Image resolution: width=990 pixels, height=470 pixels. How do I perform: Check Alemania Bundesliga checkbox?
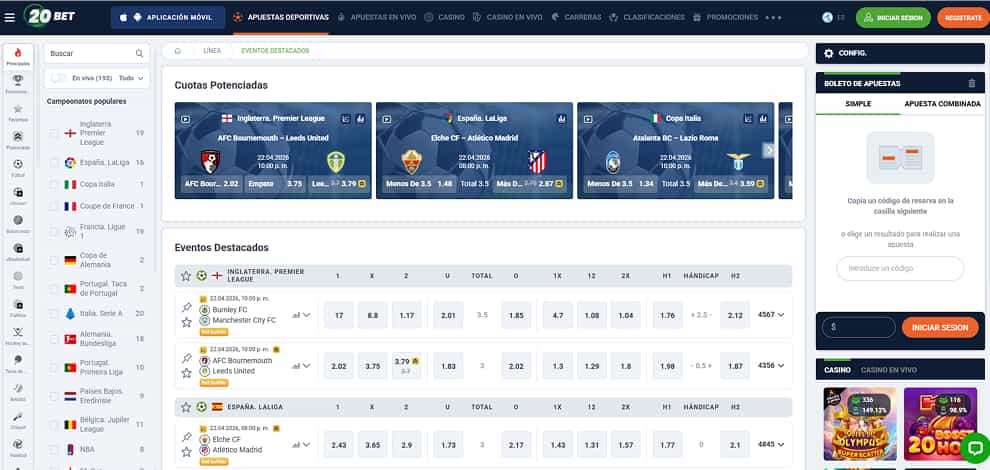pos(54,339)
